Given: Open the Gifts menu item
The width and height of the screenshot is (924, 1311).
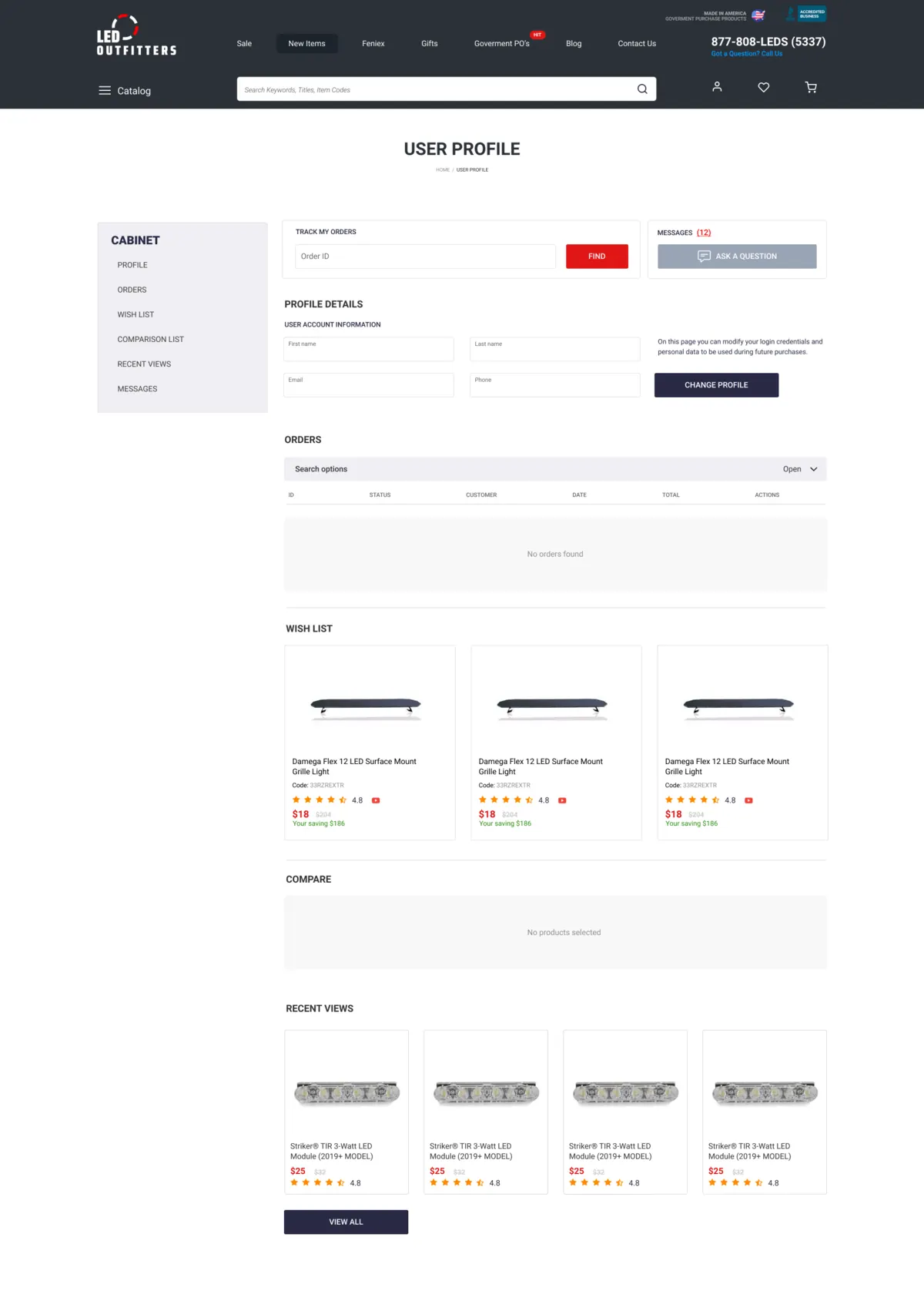Looking at the screenshot, I should click(430, 43).
